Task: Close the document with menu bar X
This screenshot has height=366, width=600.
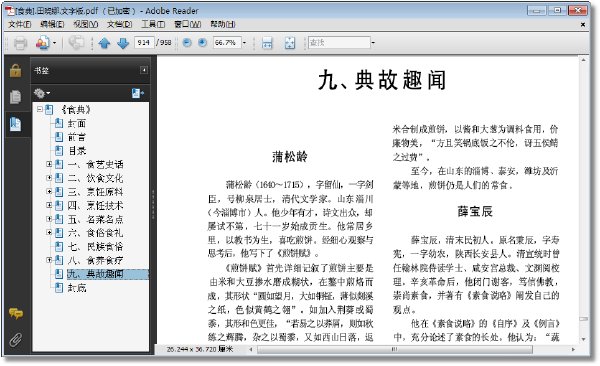Action: pyautogui.click(x=583, y=25)
